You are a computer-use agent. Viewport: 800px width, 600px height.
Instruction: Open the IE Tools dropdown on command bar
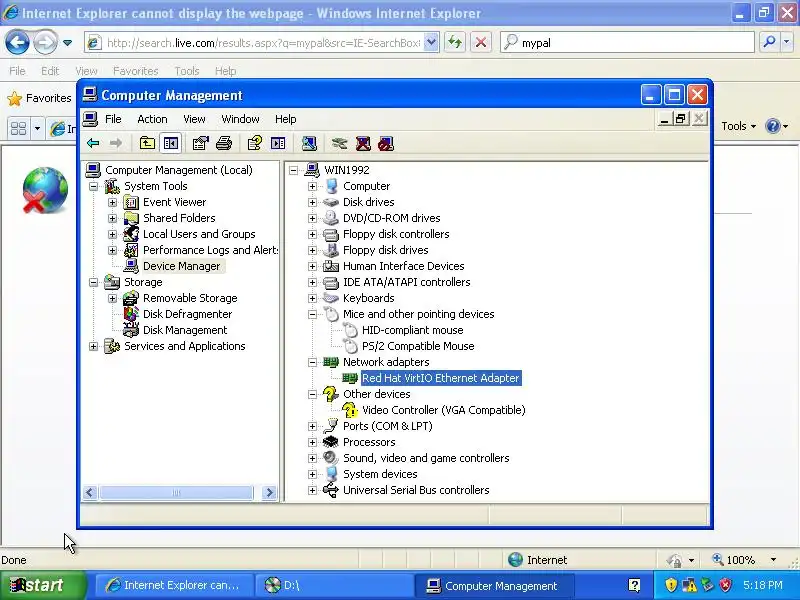(x=738, y=126)
